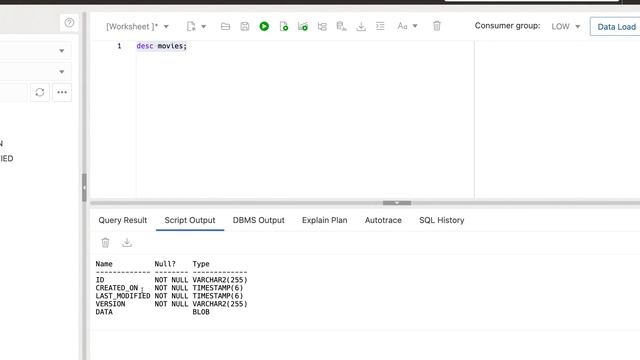Image resolution: width=640 pixels, height=360 pixels.
Task: Click the run script icon
Action: click(284, 27)
